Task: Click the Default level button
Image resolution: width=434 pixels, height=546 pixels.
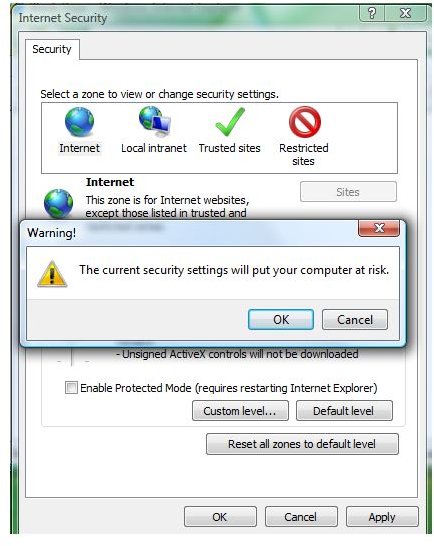Action: coord(344,411)
